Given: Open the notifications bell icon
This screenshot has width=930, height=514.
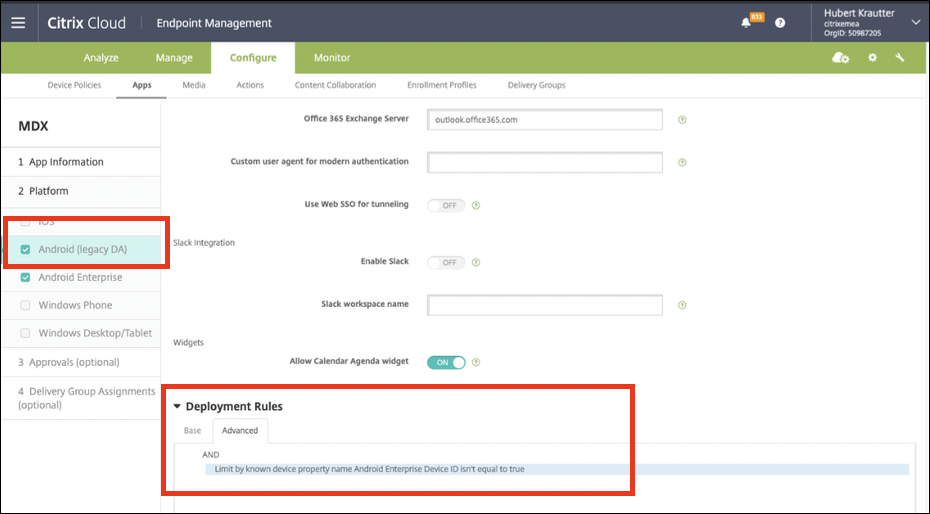Looking at the screenshot, I should pos(747,22).
